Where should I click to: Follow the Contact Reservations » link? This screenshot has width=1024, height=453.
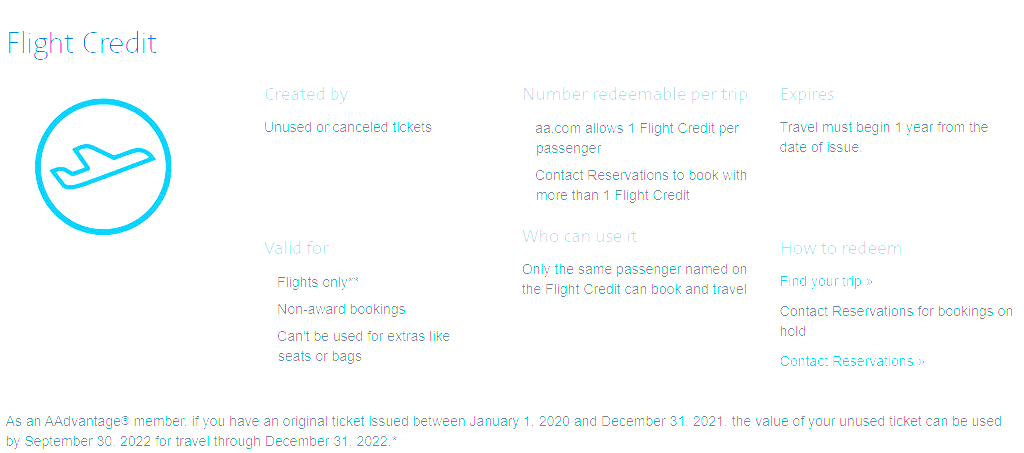852,361
